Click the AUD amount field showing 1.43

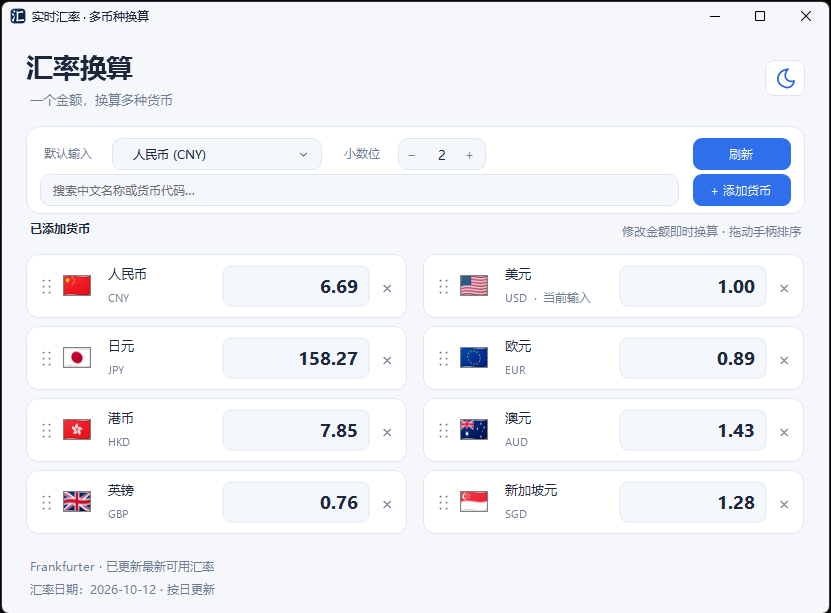[x=693, y=430]
